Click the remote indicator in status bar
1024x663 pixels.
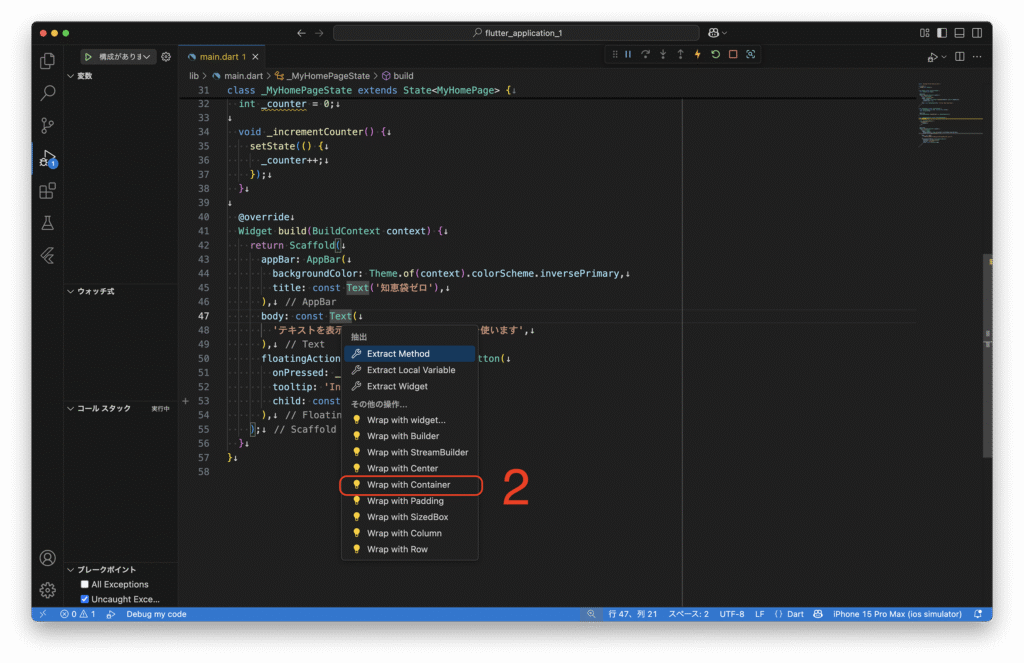43,614
